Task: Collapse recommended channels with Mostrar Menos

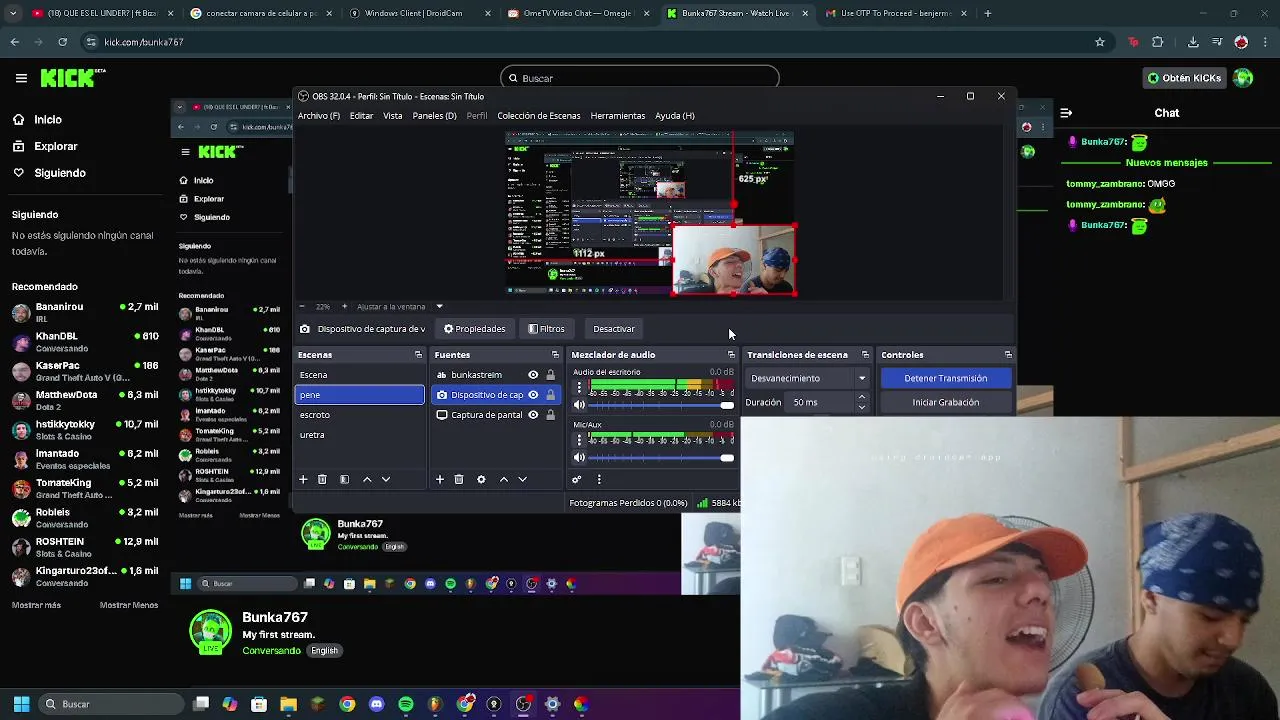Action: point(129,605)
